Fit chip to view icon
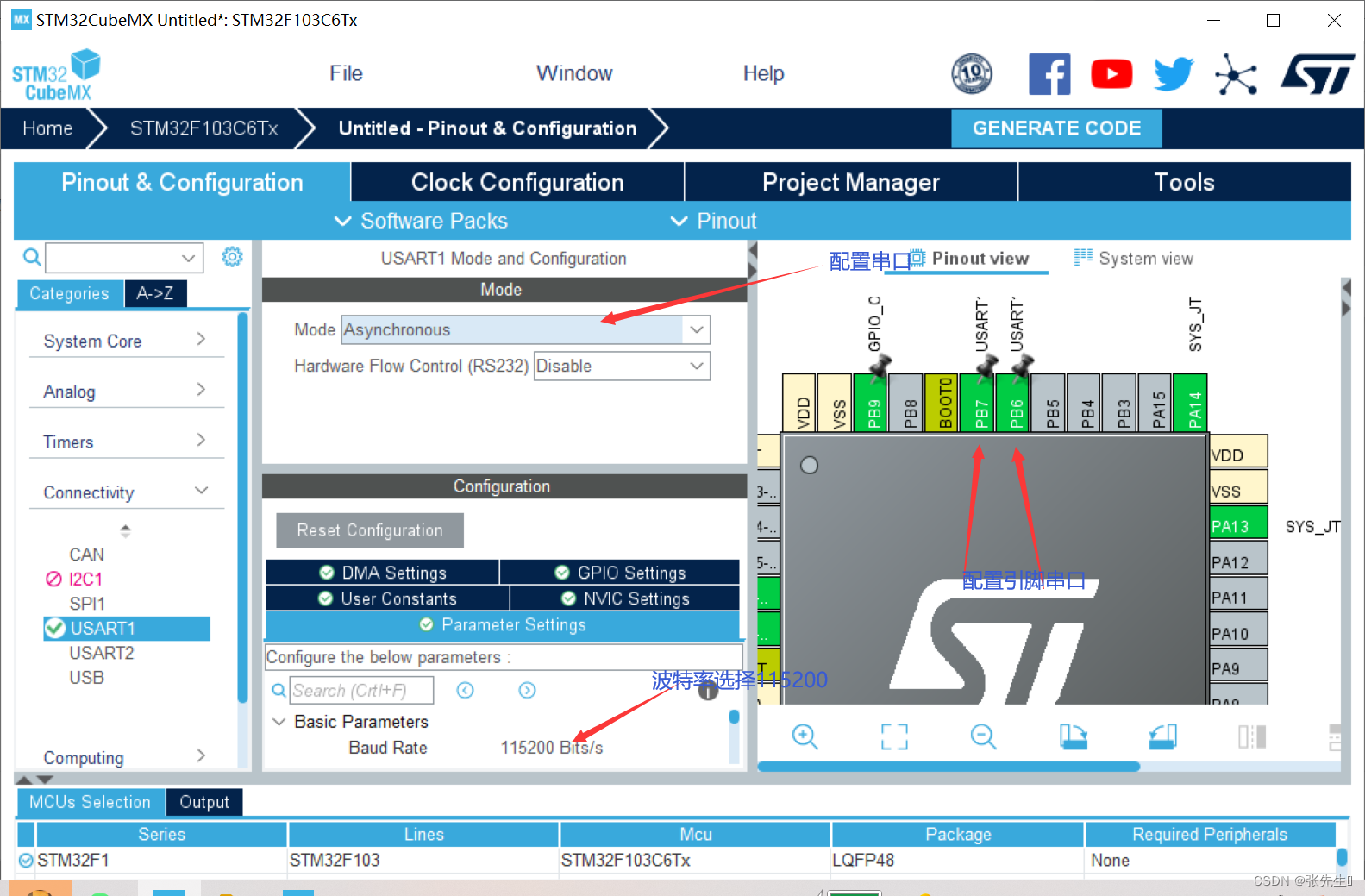The width and height of the screenshot is (1365, 896). click(x=894, y=736)
